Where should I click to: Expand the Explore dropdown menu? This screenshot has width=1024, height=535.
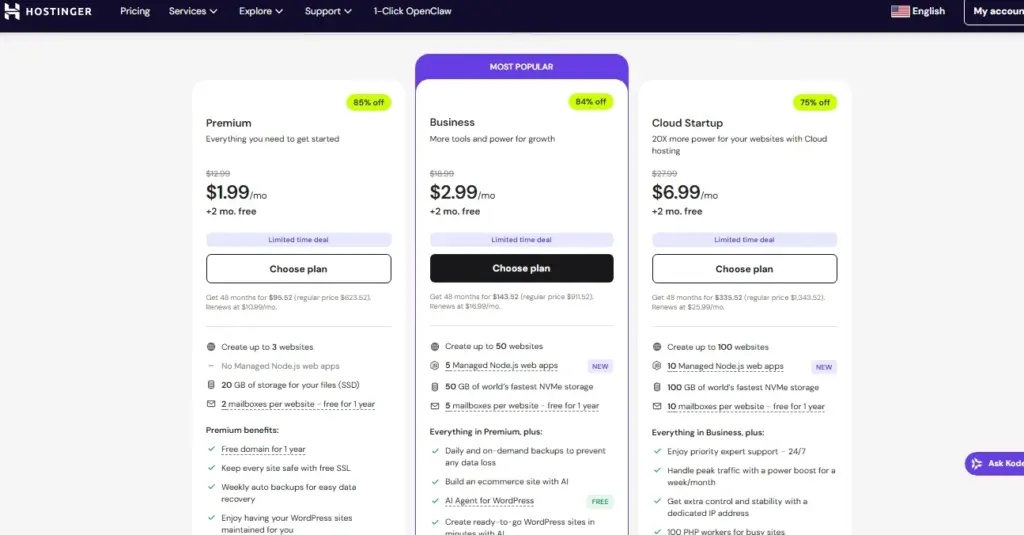click(261, 11)
